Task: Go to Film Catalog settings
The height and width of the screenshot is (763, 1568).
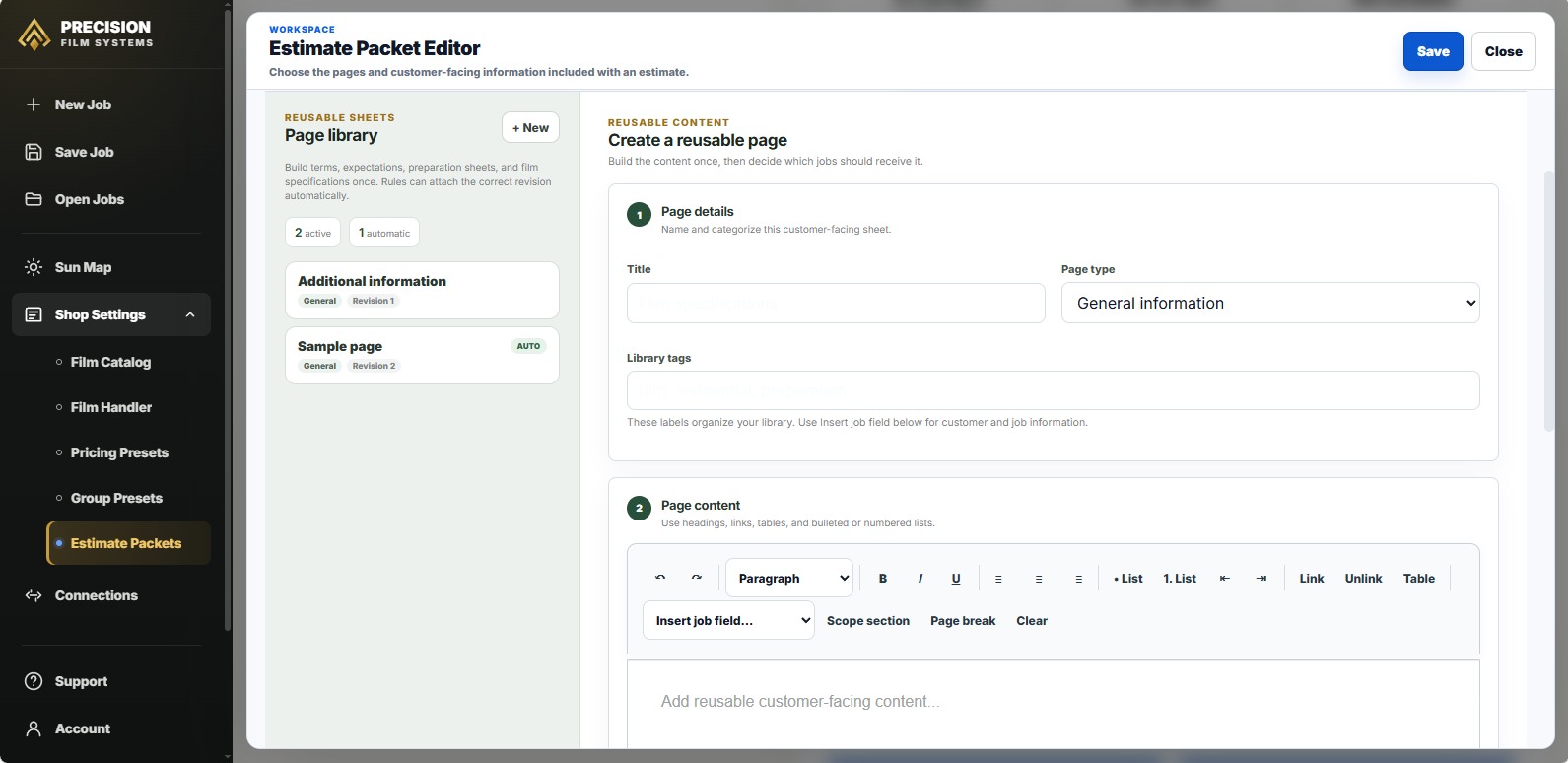Action: coord(110,362)
